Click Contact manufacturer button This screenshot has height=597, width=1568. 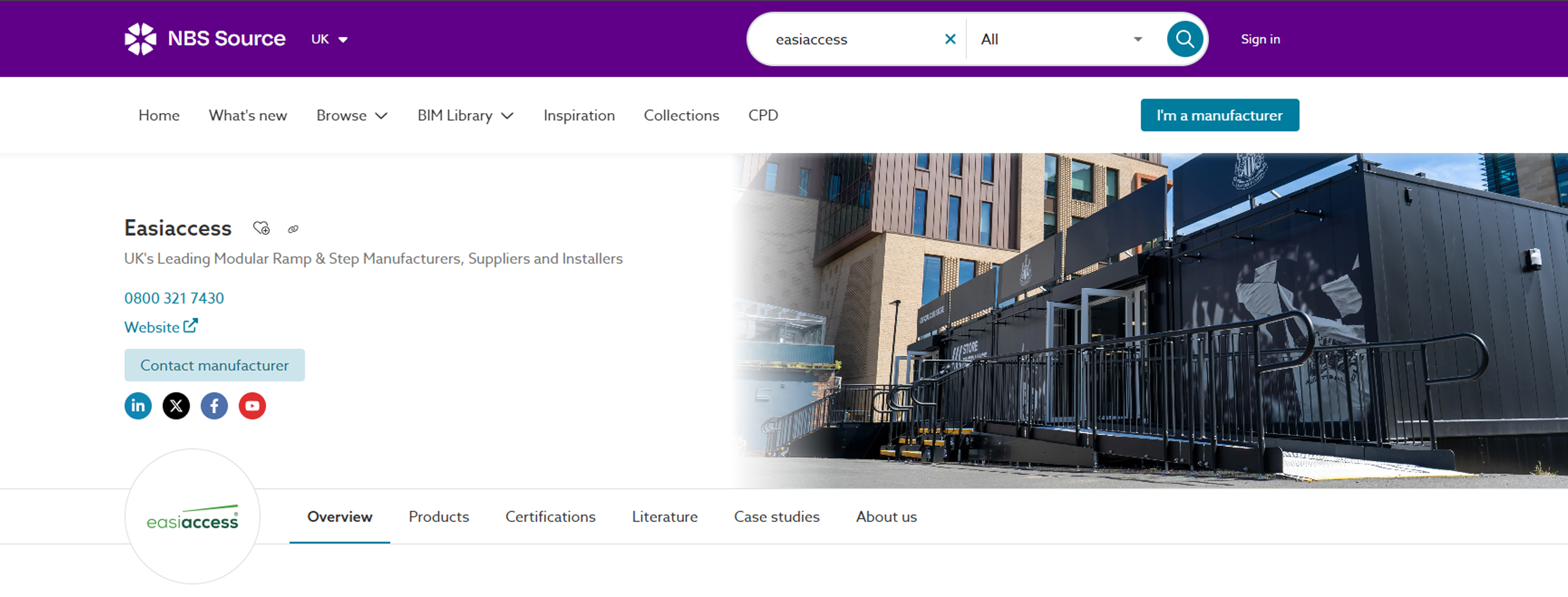click(214, 365)
